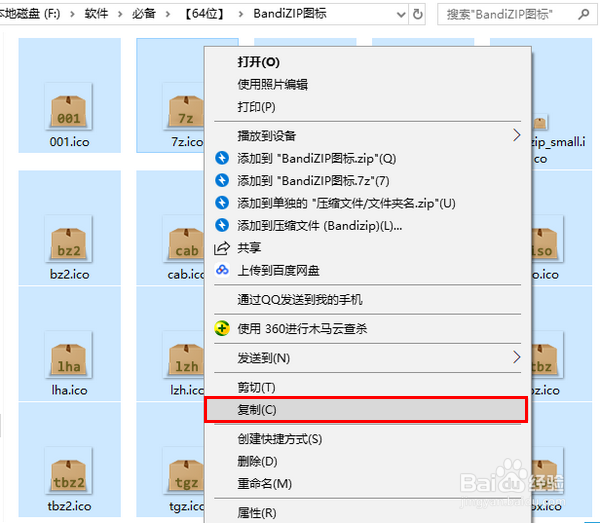Click Bandizip icon beside 'BandiZIP图标.zip'(Q)
600x523 pixels.
(222, 158)
